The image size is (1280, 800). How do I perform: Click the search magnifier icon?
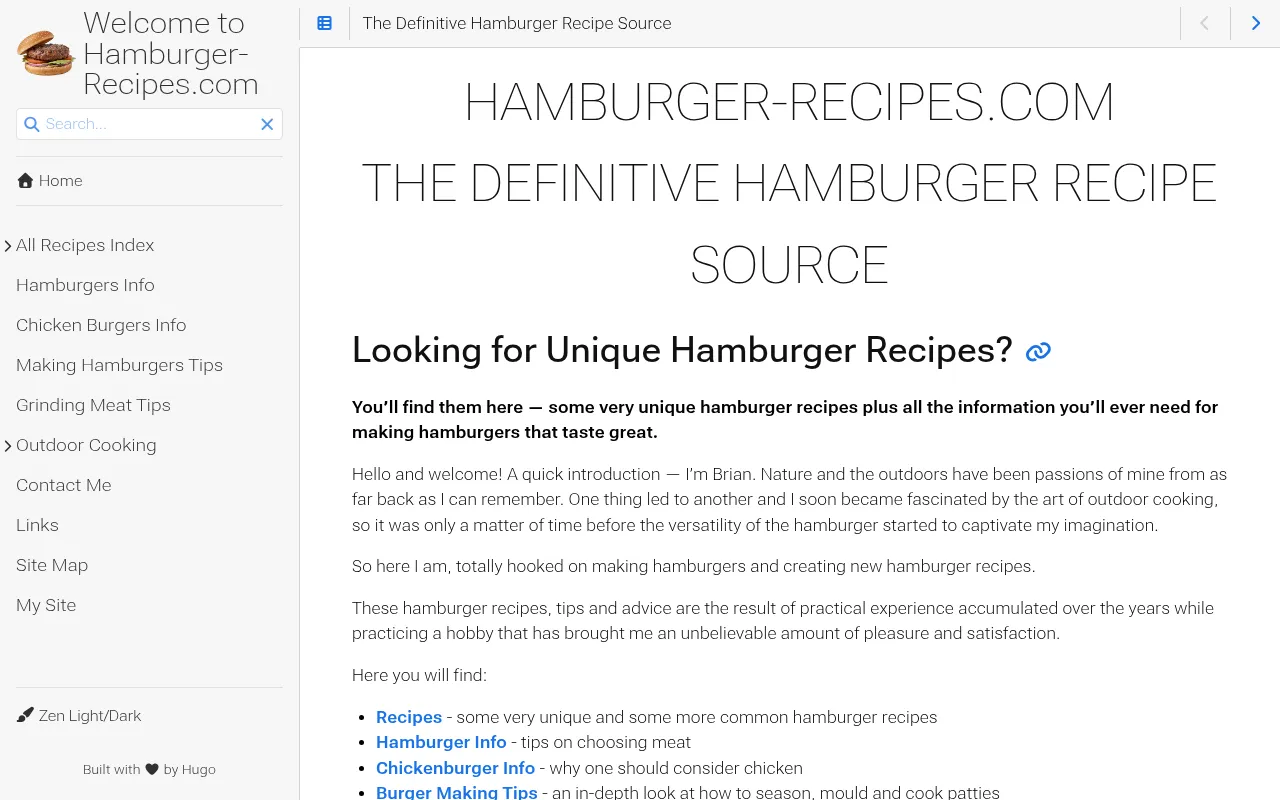[x=32, y=124]
